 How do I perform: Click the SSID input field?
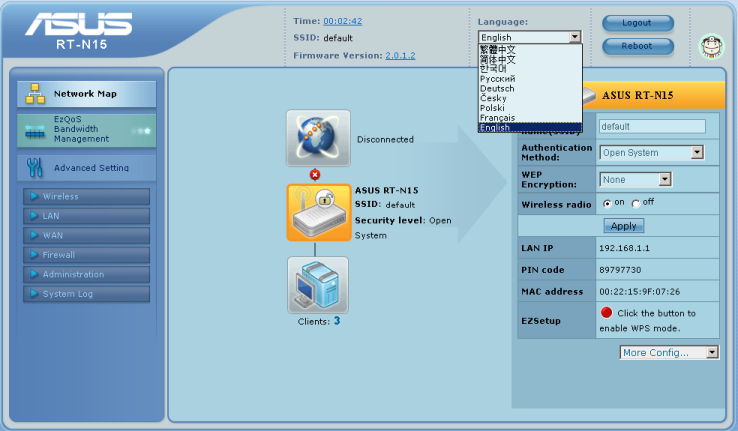(652, 126)
